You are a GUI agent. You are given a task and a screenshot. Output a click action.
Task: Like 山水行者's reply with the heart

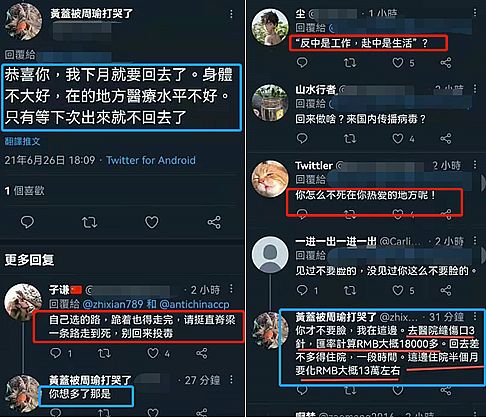click(x=398, y=138)
